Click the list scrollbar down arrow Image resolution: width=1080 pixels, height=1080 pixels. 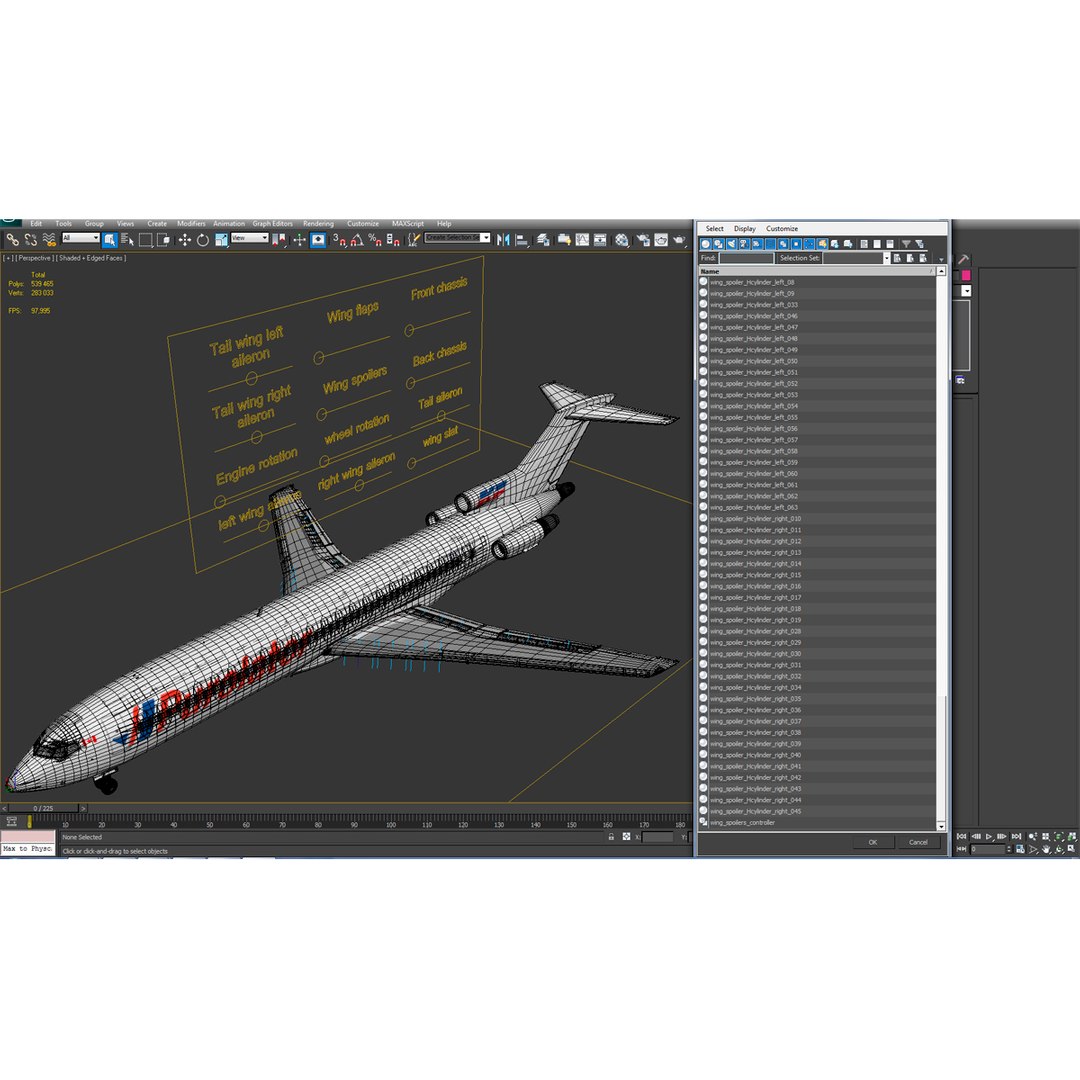click(x=941, y=826)
